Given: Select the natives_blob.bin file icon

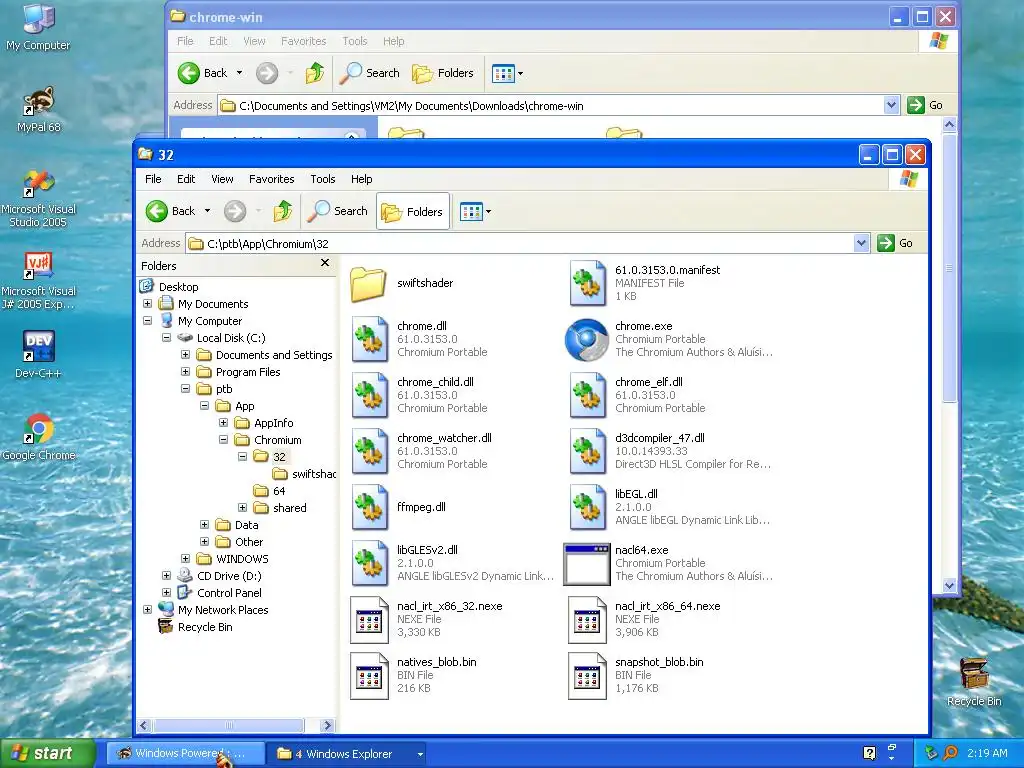Looking at the screenshot, I should 369,676.
